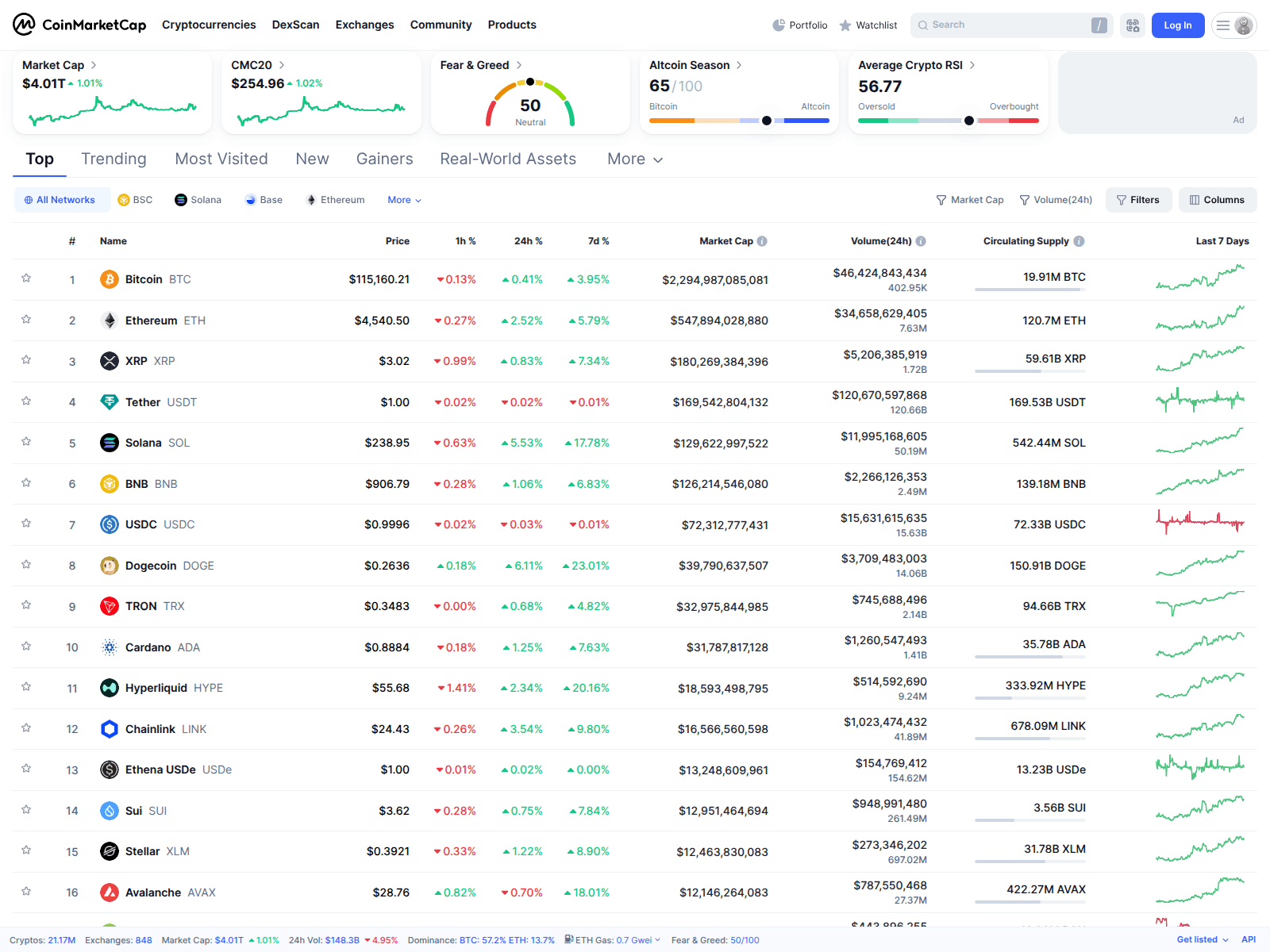Click the Ethena USDe logo

[x=110, y=770]
